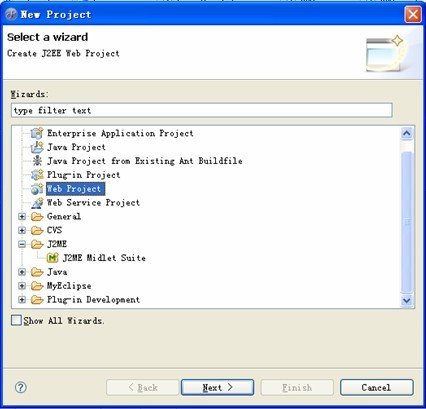426x409 pixels.
Task: Click the Java Project icon
Action: click(x=37, y=147)
